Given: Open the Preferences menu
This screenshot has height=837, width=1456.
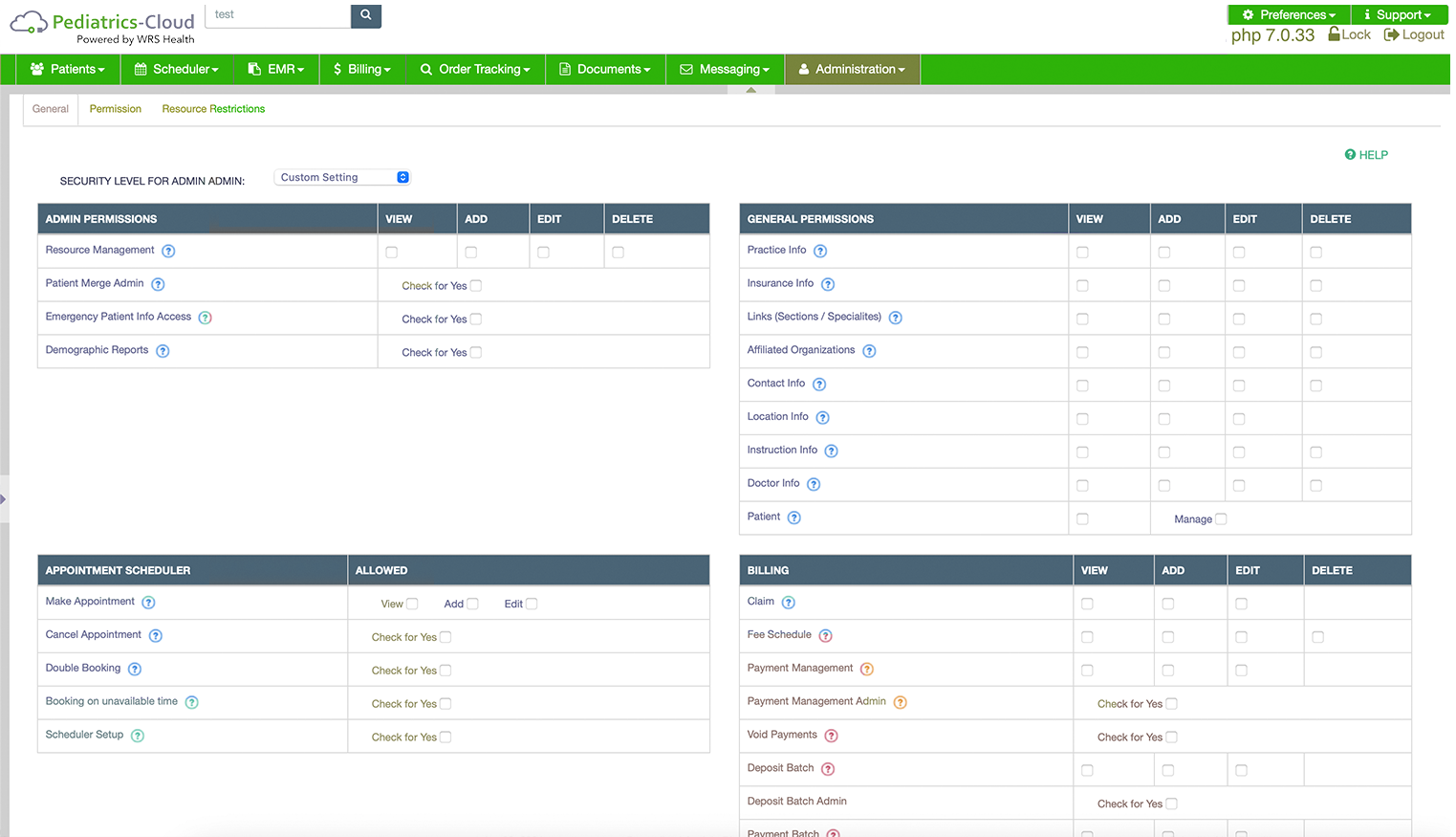Looking at the screenshot, I should coord(1288,14).
